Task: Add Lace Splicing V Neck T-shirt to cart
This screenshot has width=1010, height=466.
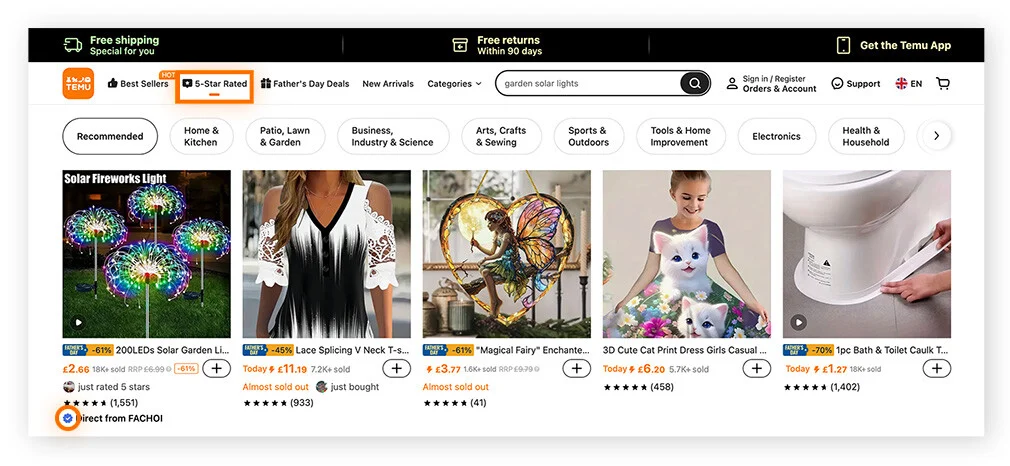Action: pyautogui.click(x=396, y=368)
